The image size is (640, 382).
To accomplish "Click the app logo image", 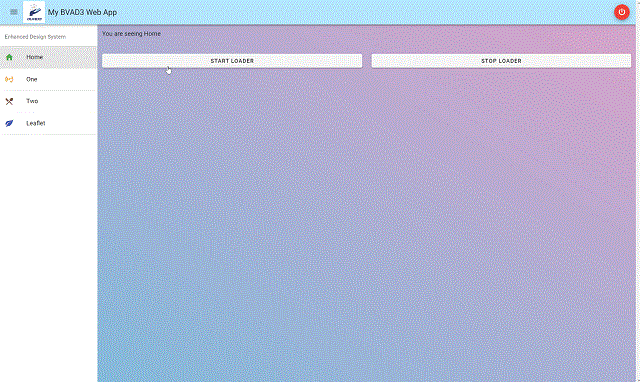I will coord(34,12).
